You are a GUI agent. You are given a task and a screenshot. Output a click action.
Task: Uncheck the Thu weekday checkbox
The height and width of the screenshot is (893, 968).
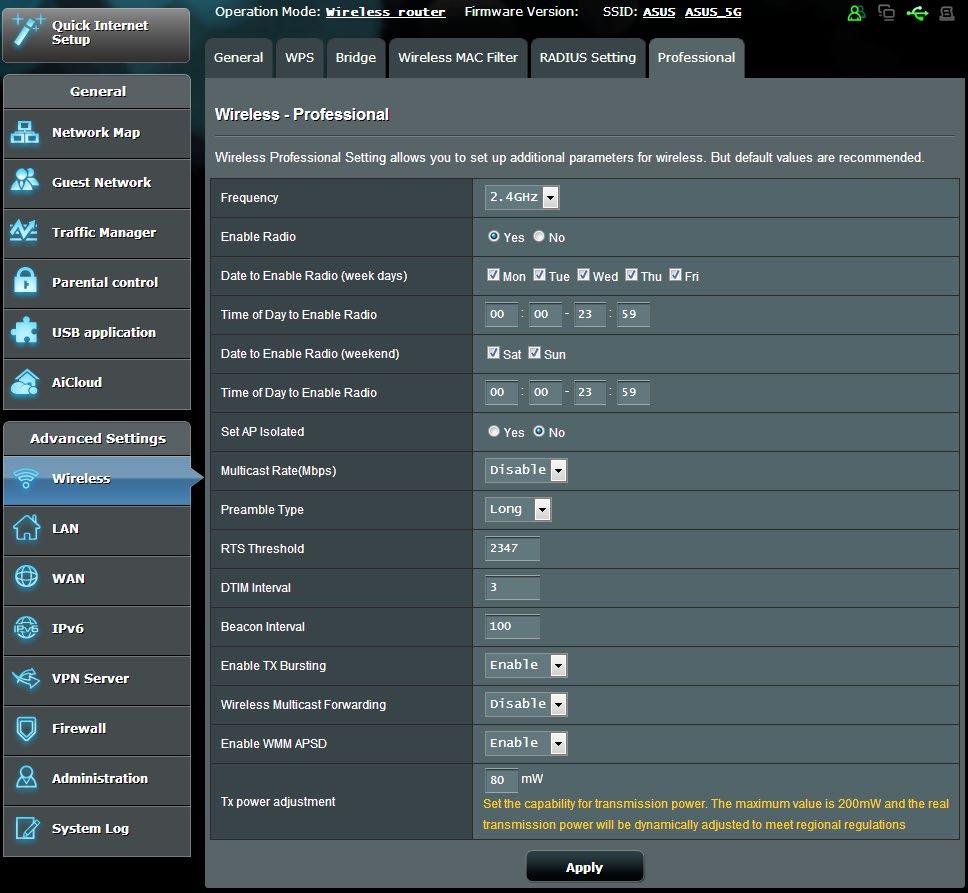[x=631, y=275]
